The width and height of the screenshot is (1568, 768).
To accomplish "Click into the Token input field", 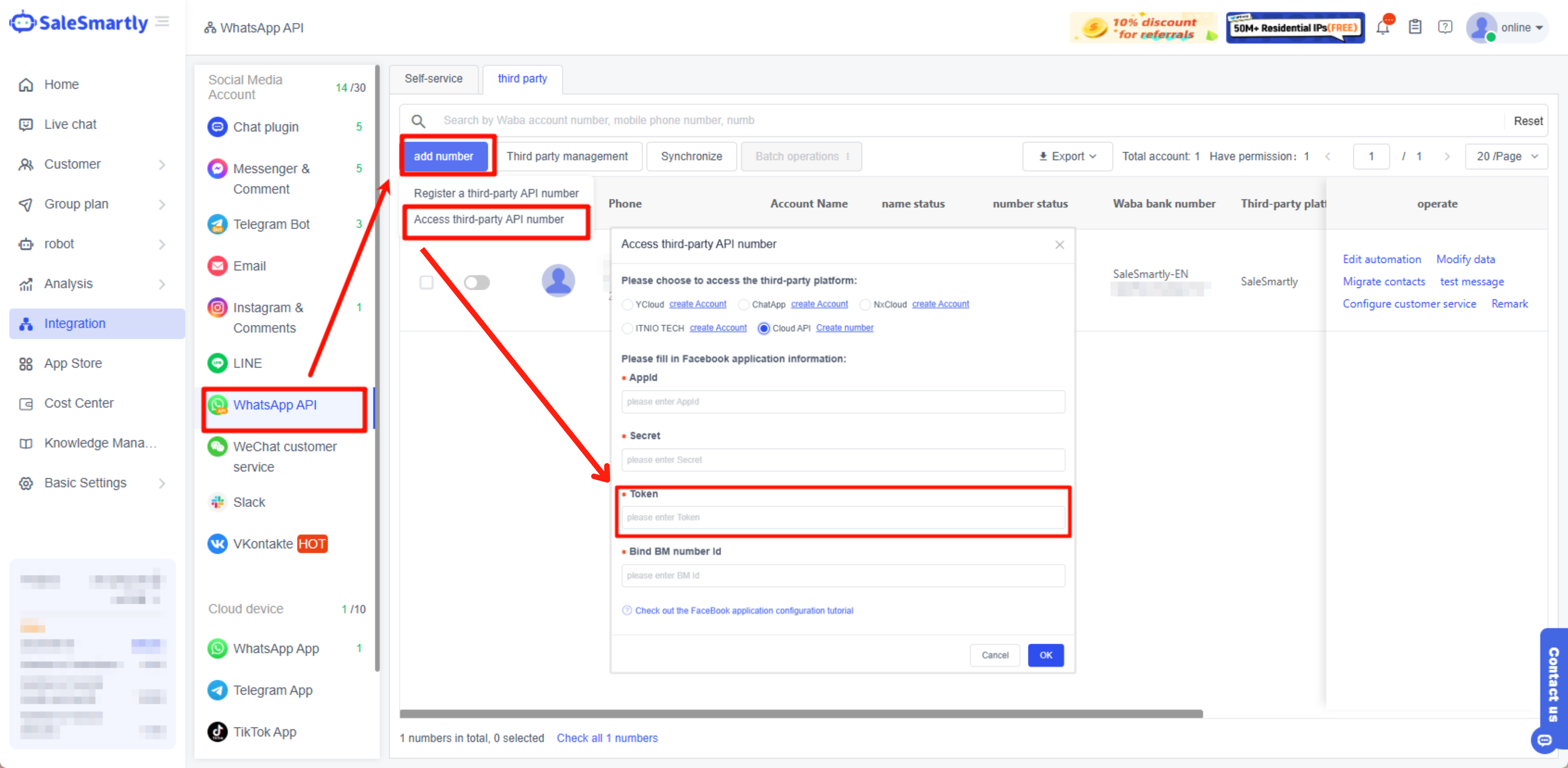I will (x=843, y=517).
